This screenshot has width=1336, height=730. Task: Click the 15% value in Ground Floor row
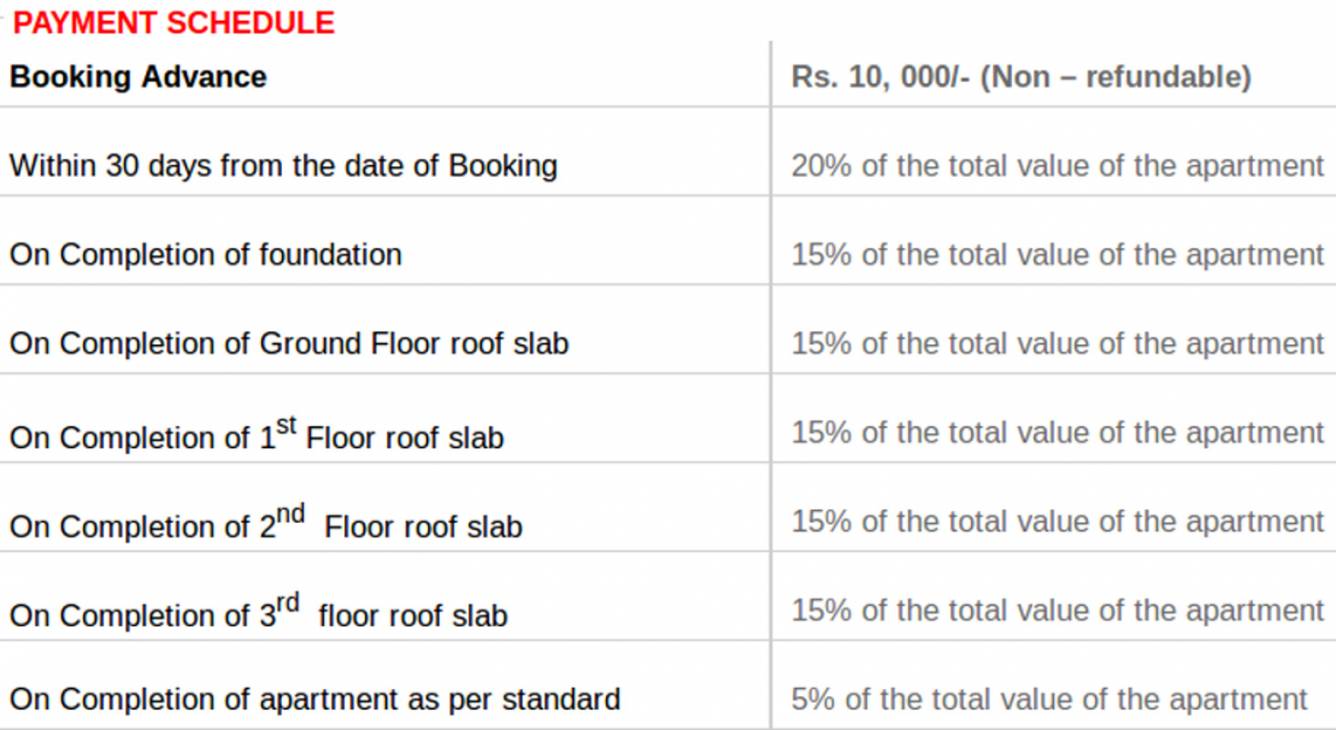click(x=1057, y=343)
